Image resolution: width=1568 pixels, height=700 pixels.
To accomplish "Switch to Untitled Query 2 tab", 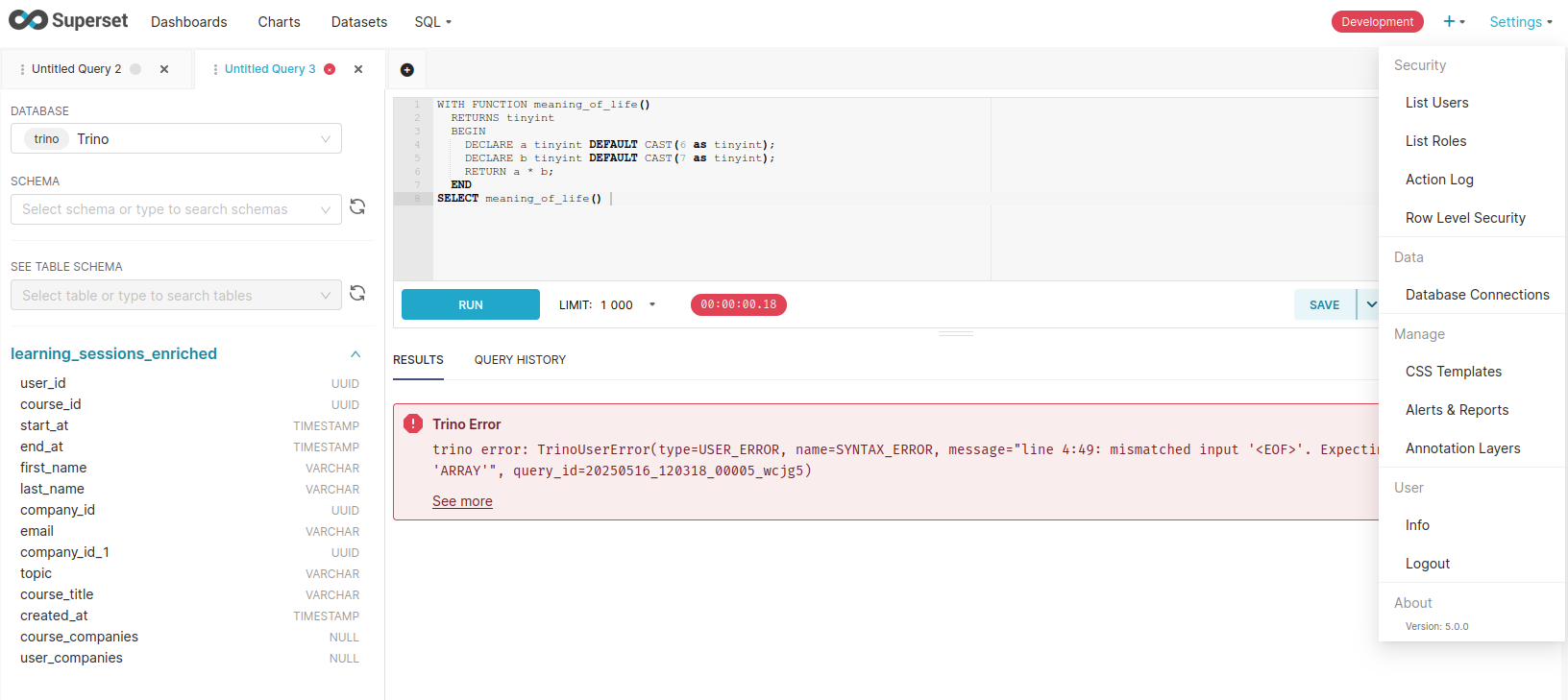I will pyautogui.click(x=77, y=69).
